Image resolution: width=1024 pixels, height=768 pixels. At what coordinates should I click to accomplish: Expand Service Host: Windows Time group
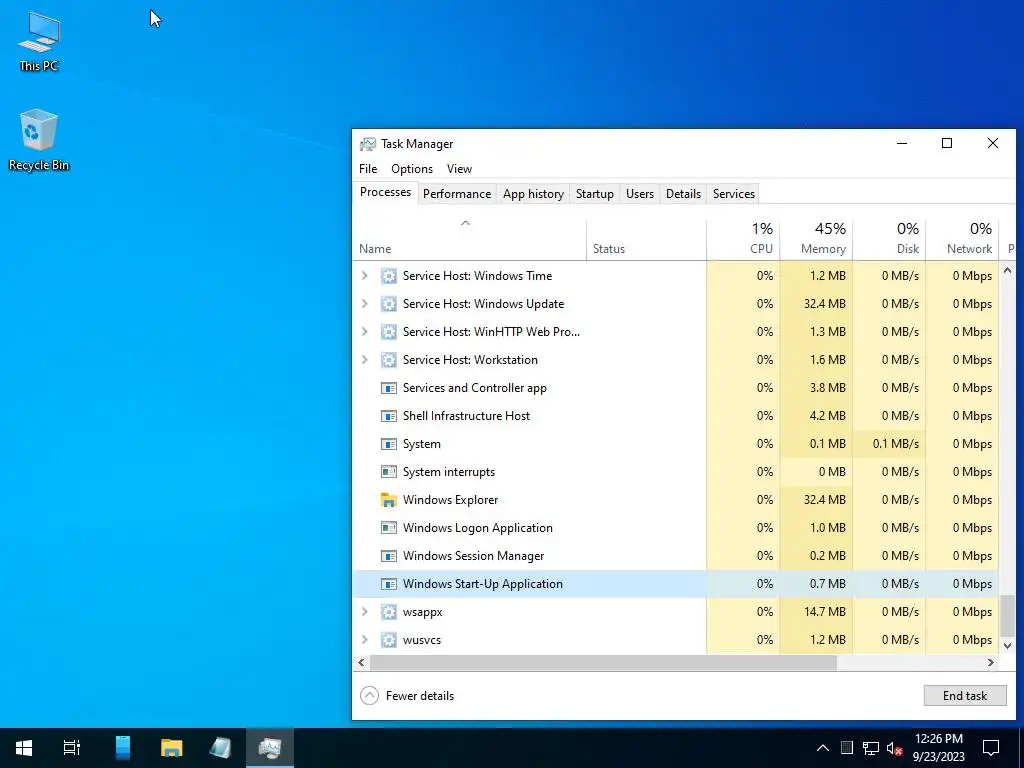[364, 276]
